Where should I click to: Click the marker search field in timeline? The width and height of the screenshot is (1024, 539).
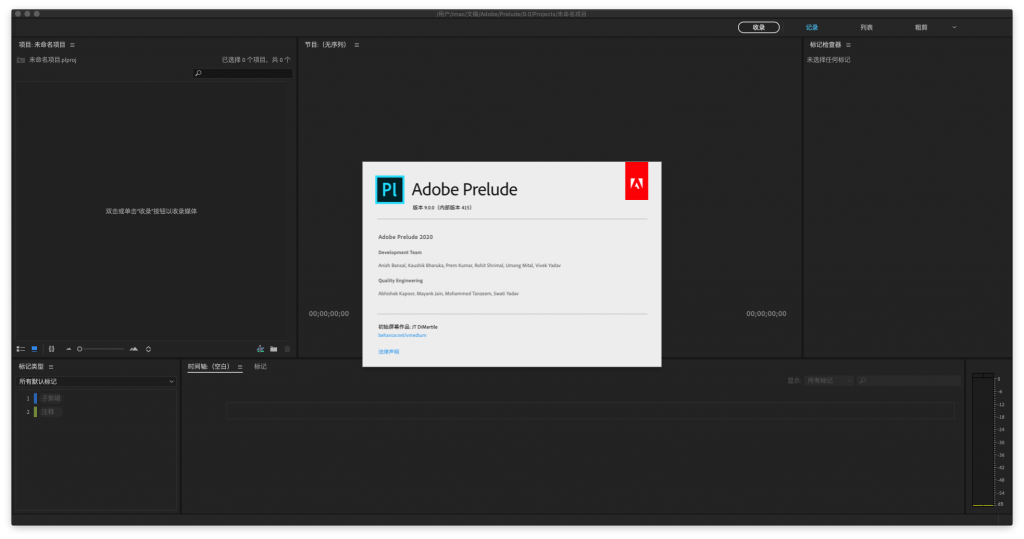tap(909, 381)
